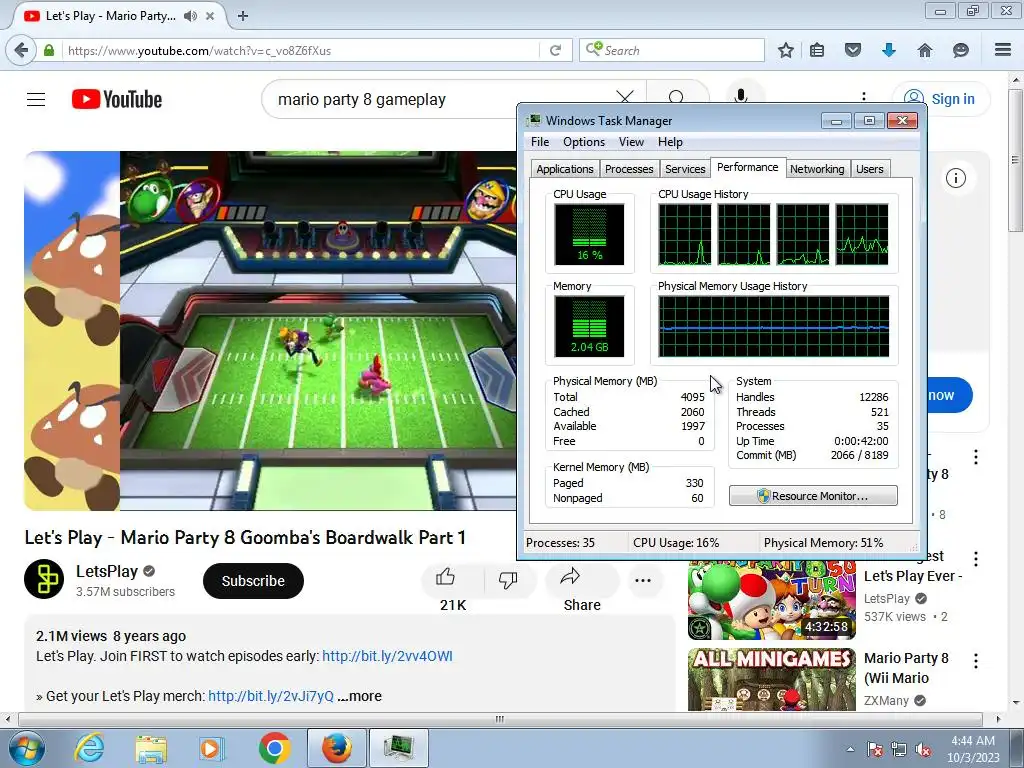Click the Pocket save icon
The height and width of the screenshot is (768, 1024).
pos(852,50)
